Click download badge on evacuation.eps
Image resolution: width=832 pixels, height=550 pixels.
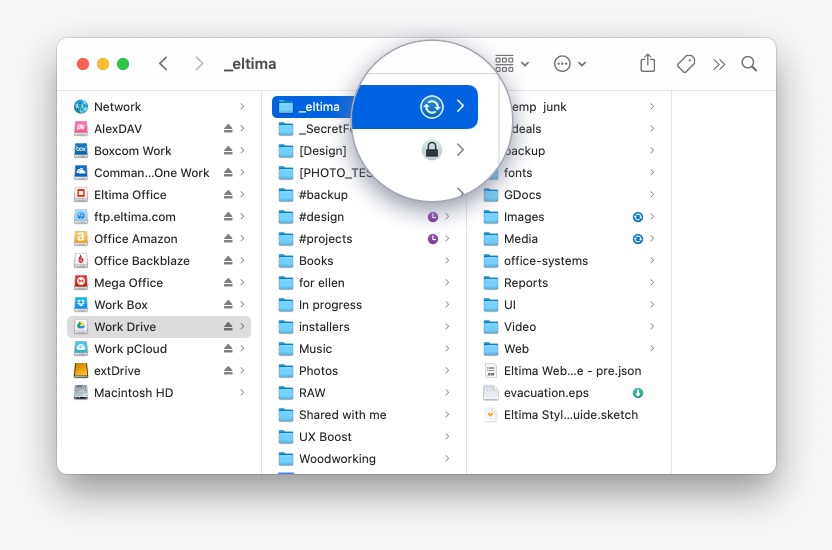pos(638,393)
